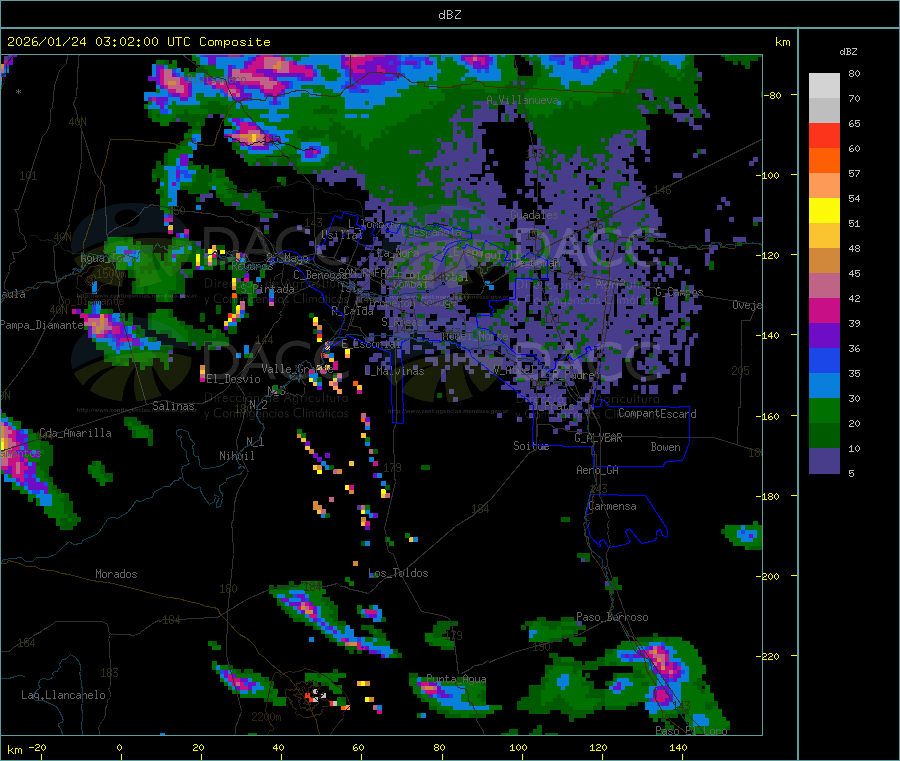Click the 2200m contour label near the volcano

coord(266,717)
